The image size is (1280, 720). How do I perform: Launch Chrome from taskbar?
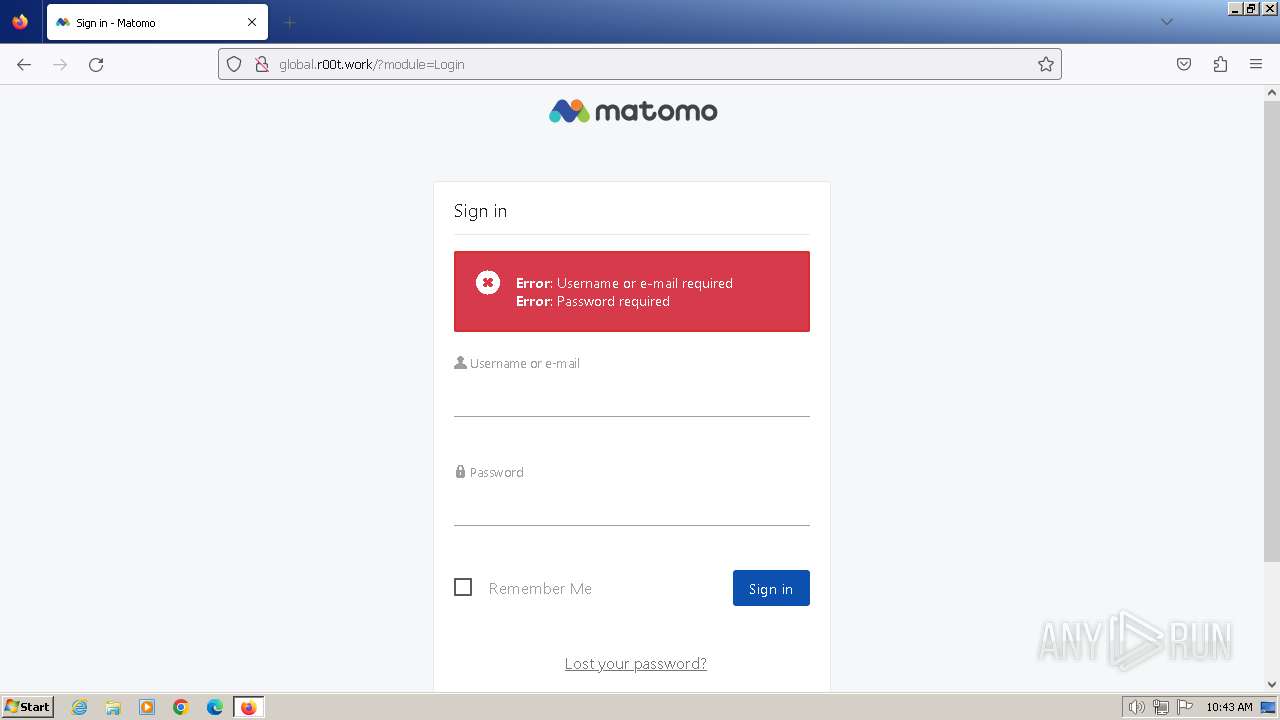(x=181, y=707)
